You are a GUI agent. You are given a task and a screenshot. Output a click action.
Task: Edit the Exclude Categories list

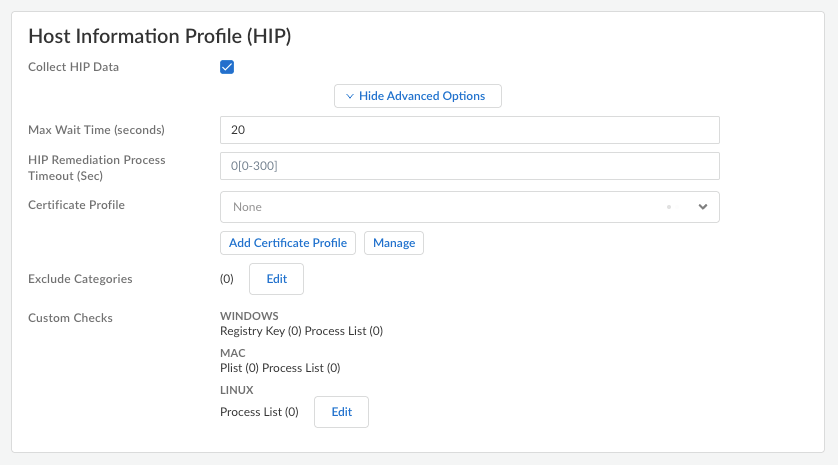276,279
